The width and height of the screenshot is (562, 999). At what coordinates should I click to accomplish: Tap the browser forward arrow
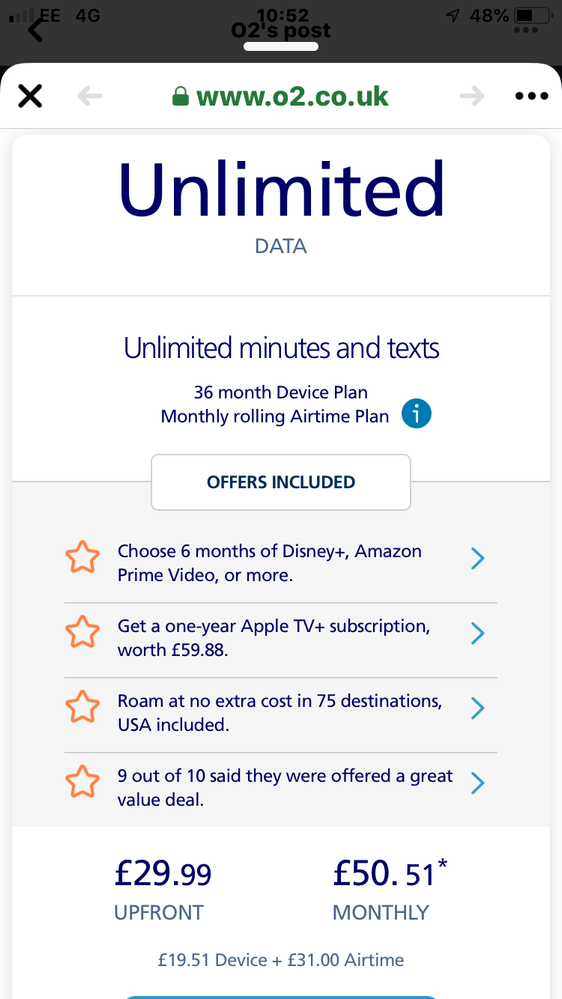click(472, 96)
